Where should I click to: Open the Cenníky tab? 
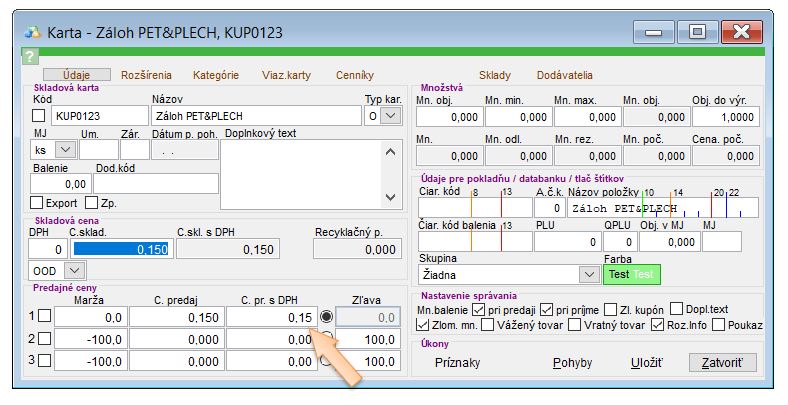coord(354,75)
